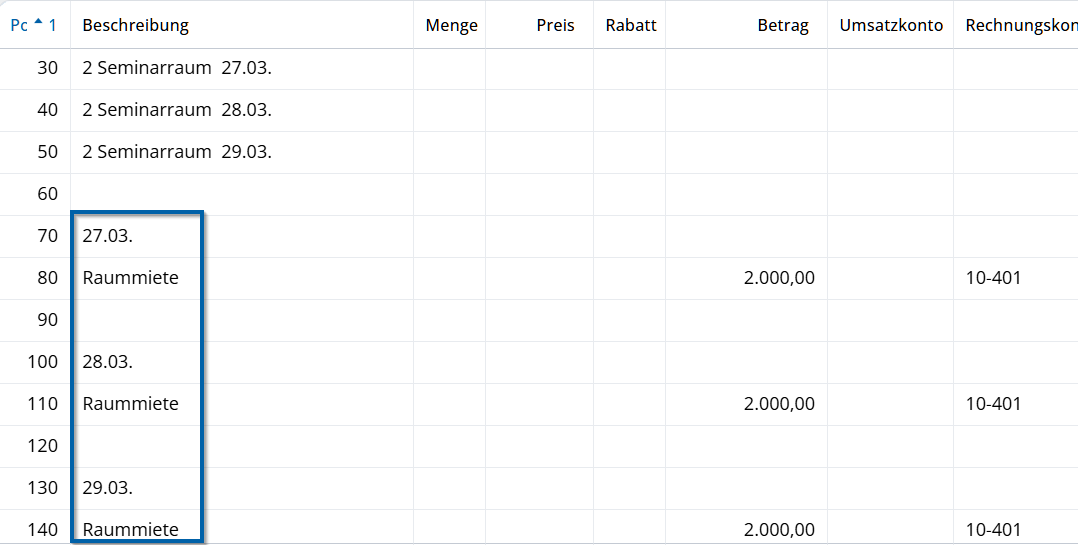Select the 2.000,00 amount in row 80
This screenshot has height=545, width=1078.
point(779,278)
